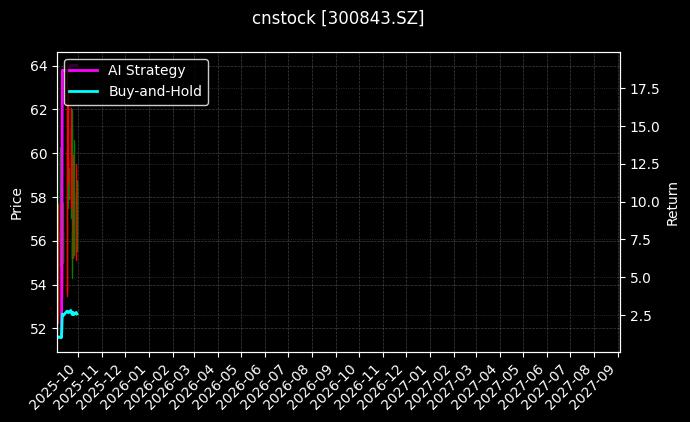The height and width of the screenshot is (422, 690).
Task: Click the cyan Buy-and-Hold legend line
Action: point(83,91)
